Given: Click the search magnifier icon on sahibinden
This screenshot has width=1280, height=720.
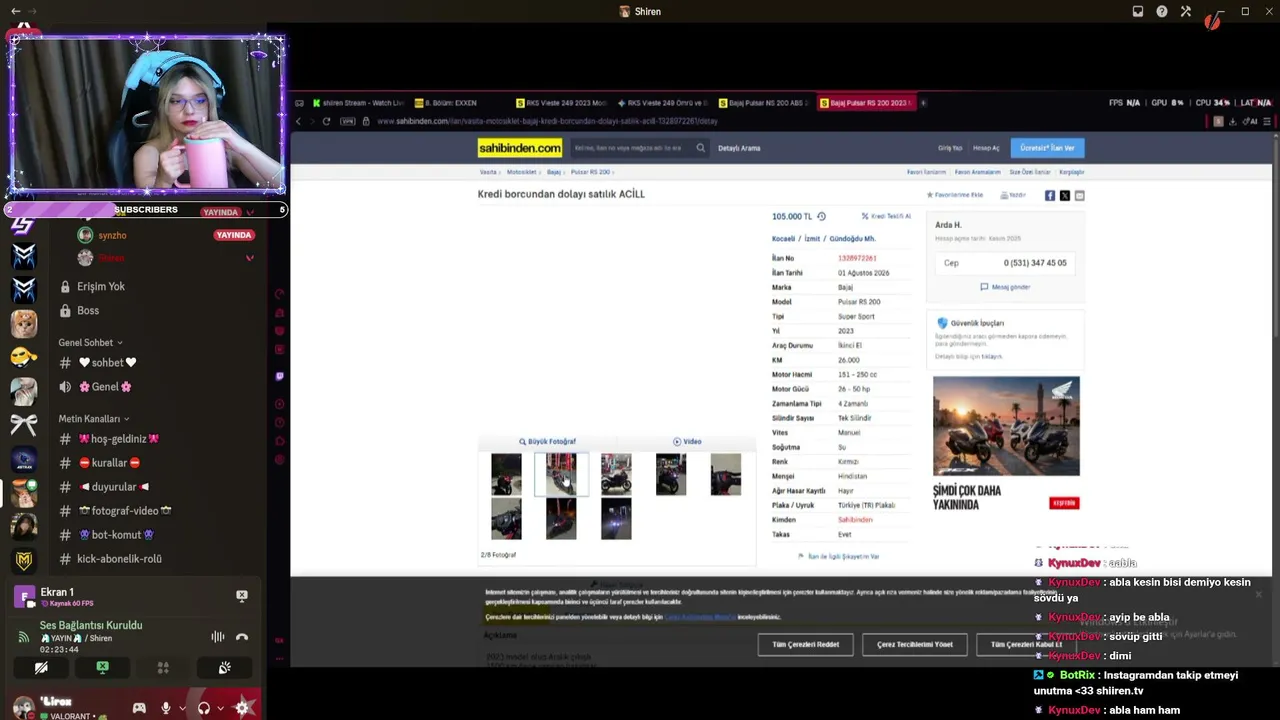Looking at the screenshot, I should 700,148.
